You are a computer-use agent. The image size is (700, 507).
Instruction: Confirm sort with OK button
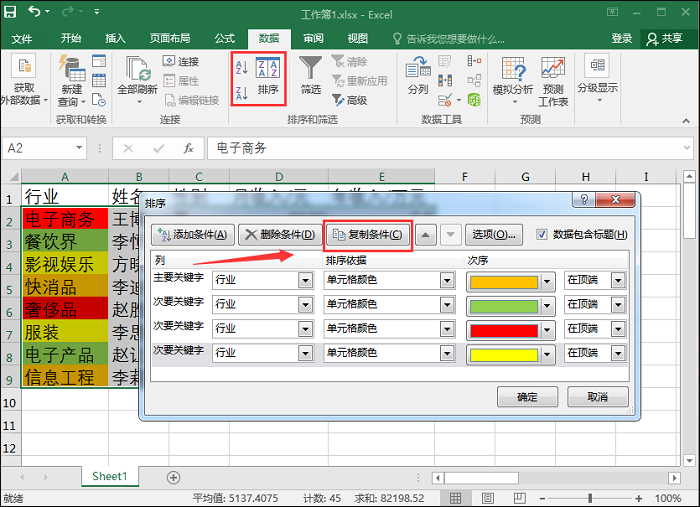527,397
